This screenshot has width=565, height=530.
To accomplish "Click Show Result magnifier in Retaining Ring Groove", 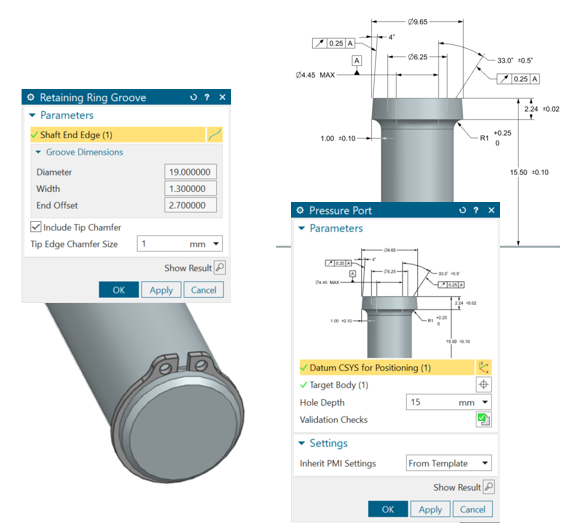I will point(220,268).
